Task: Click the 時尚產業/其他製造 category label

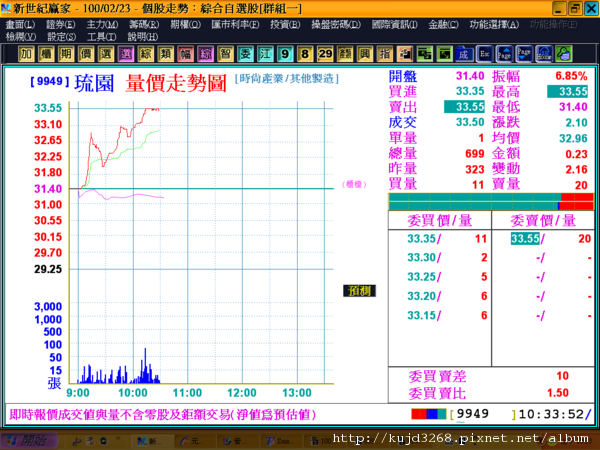Action: [287, 79]
